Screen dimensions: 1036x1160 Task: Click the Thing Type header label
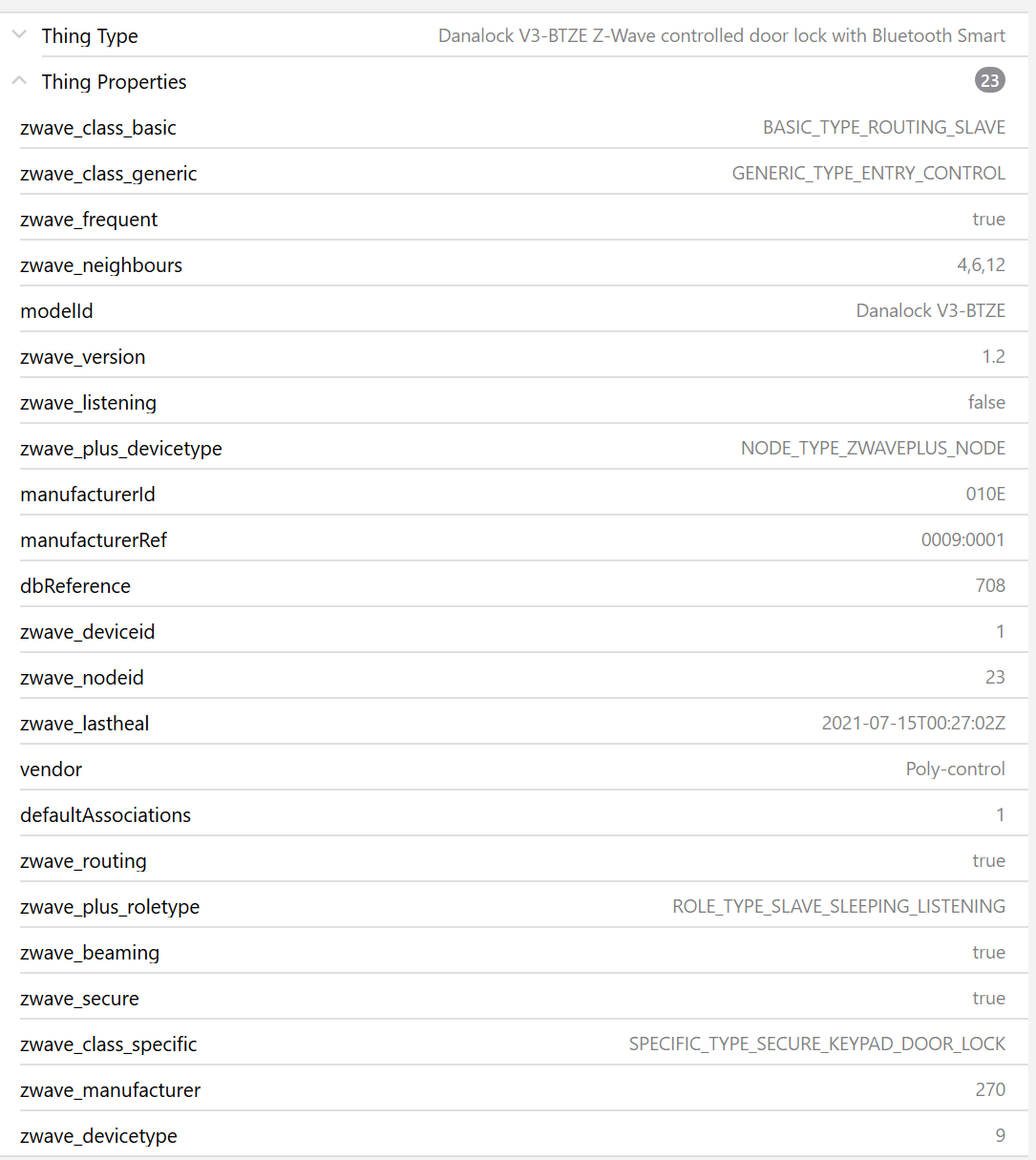(90, 36)
